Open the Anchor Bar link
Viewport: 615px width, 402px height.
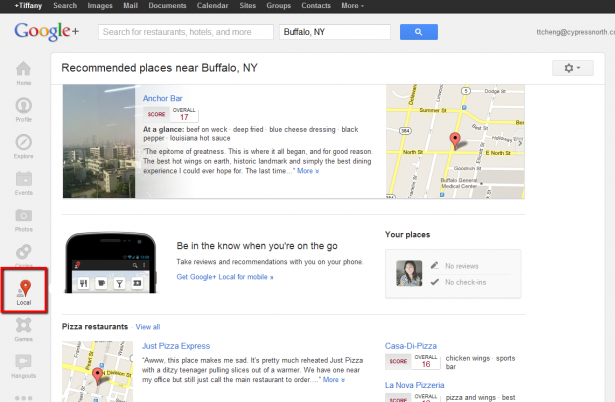pos(162,98)
